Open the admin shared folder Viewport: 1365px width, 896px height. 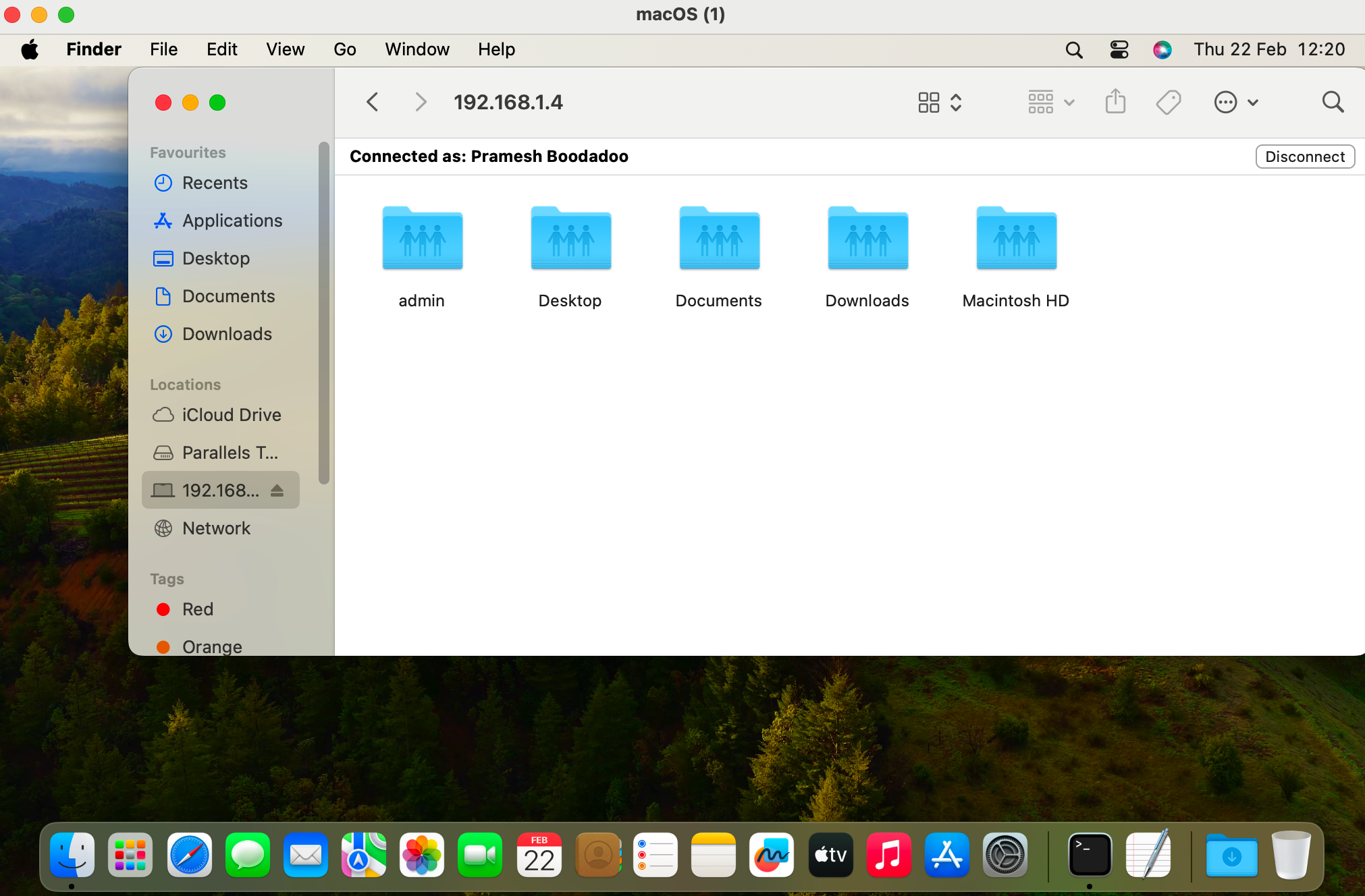pos(422,258)
